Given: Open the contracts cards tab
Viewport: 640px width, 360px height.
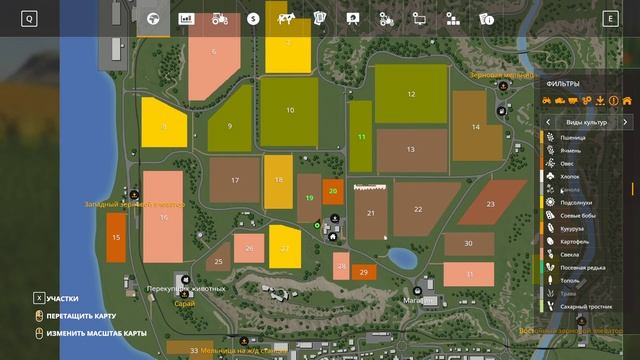Looking at the screenshot, I should point(320,18).
